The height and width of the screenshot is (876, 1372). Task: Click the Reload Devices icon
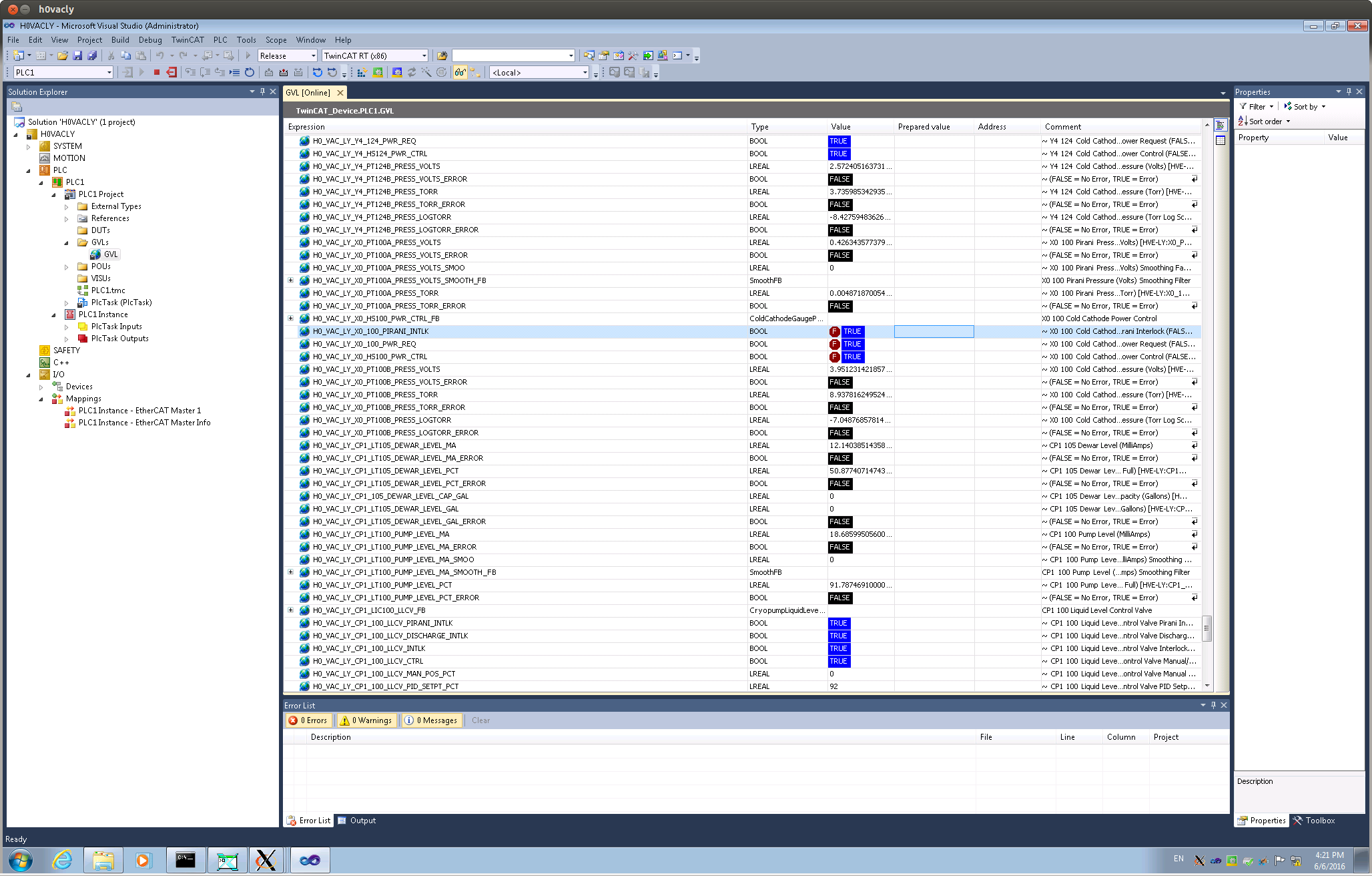412,73
